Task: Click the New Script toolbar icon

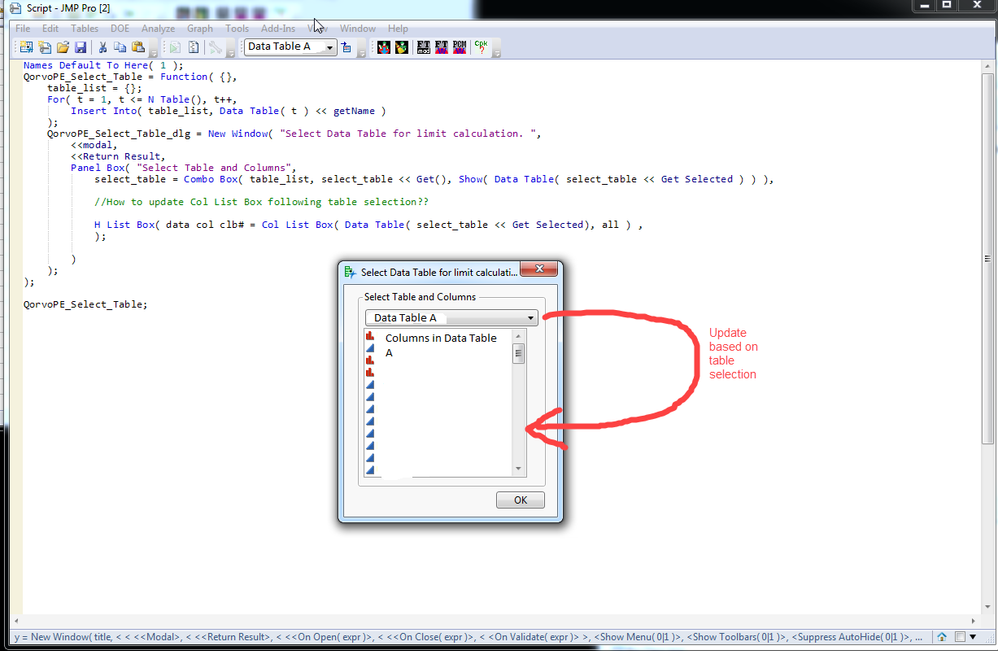Action: 45,47
